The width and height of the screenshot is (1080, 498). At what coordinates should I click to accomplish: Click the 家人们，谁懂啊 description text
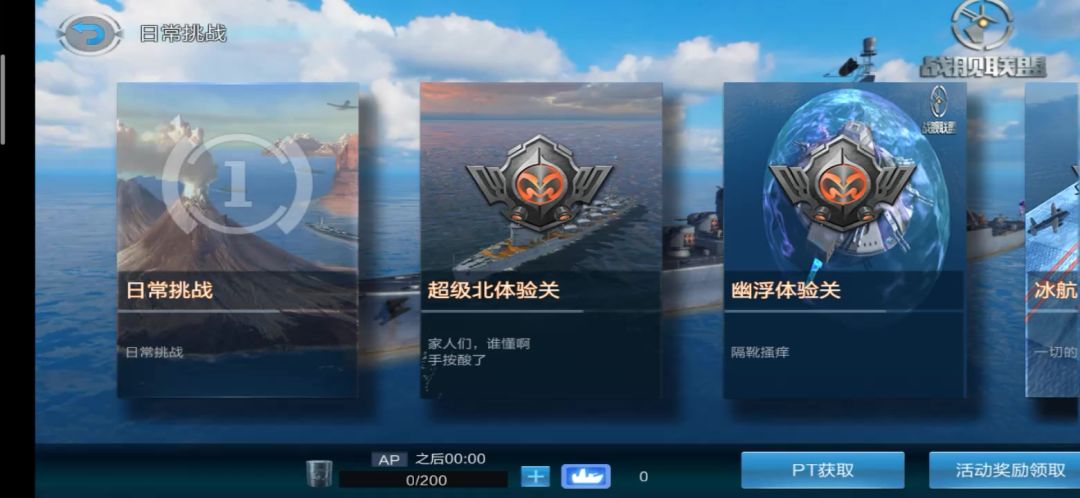click(x=479, y=343)
